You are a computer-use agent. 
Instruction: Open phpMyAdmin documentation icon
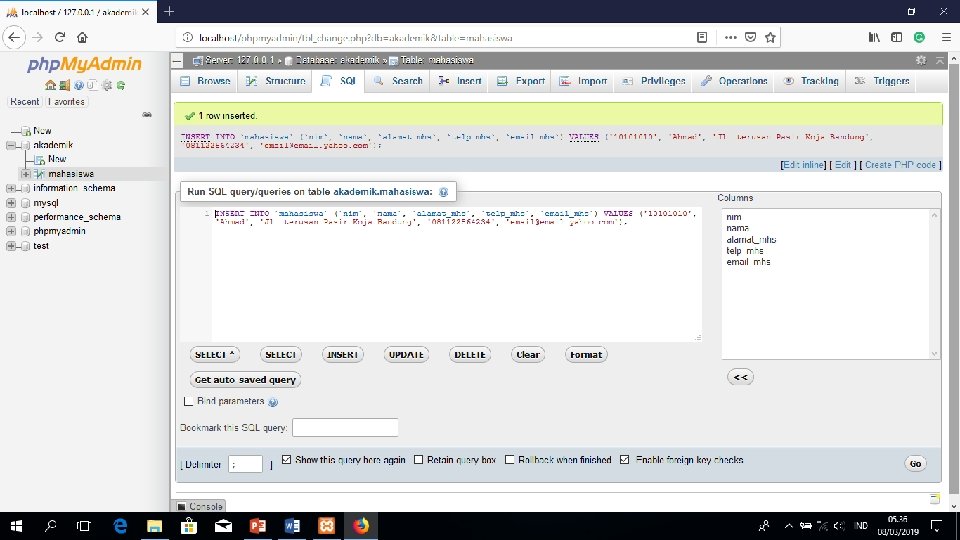[78, 85]
